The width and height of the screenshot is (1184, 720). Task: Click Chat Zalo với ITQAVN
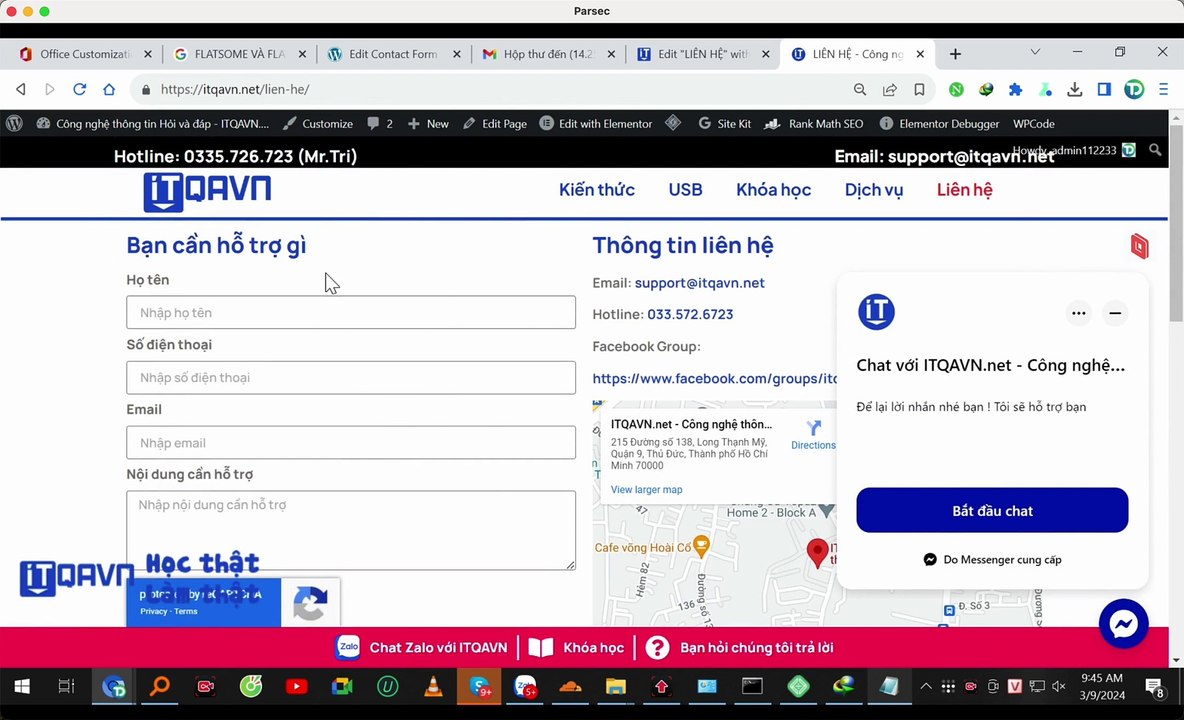(423, 648)
